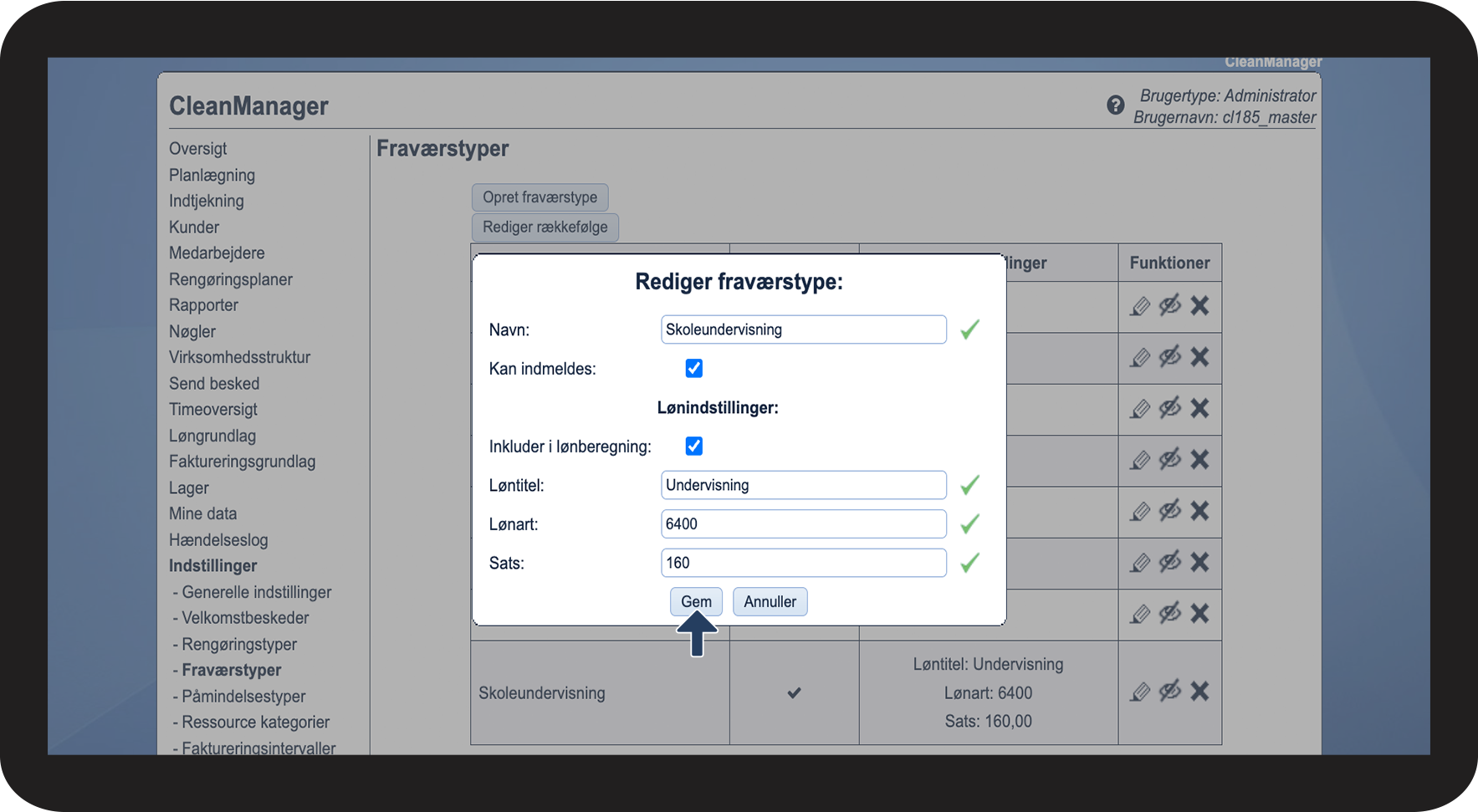Go to Indtjekning in the sidebar
Viewport: 1478px width, 812px height.
click(207, 202)
